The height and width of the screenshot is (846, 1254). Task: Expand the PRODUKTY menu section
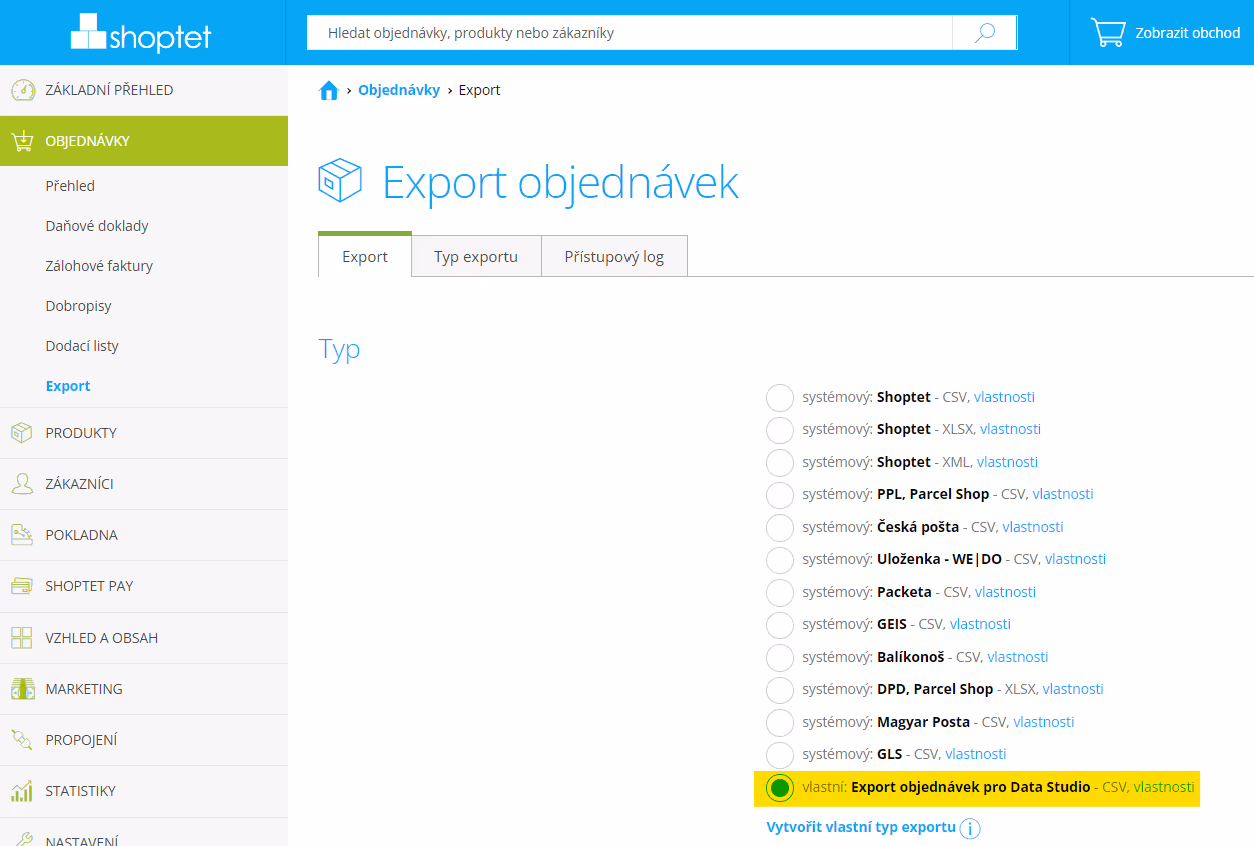(144, 433)
